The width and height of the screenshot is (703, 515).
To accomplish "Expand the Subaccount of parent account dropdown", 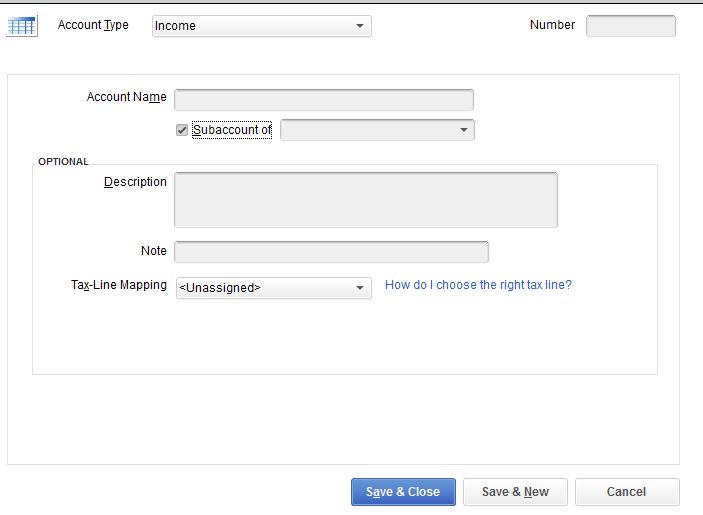I will [x=377, y=130].
